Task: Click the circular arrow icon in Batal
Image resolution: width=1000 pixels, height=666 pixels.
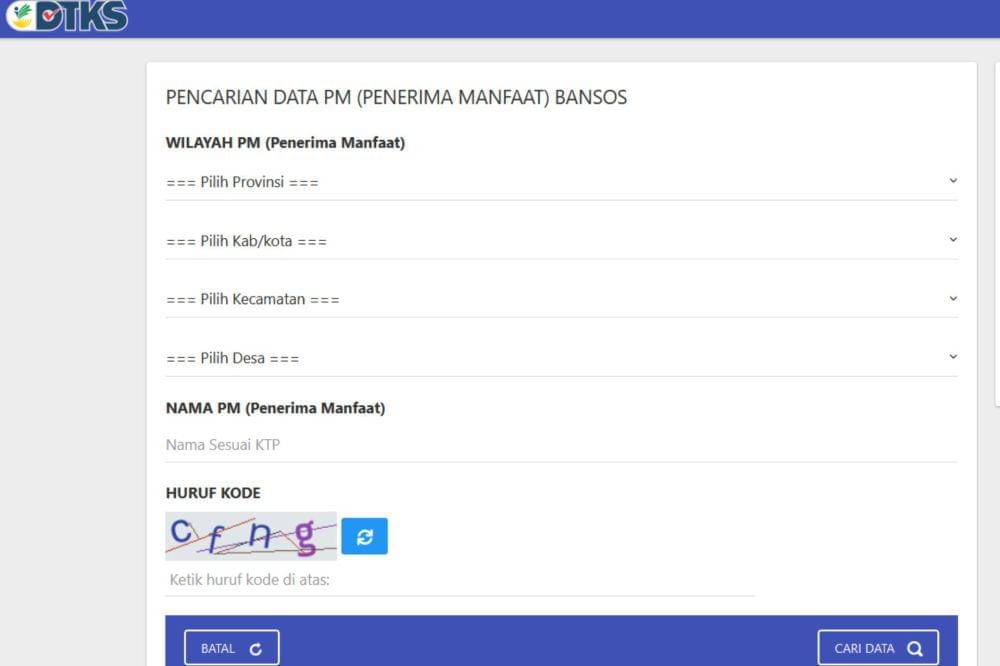Action: (256, 649)
